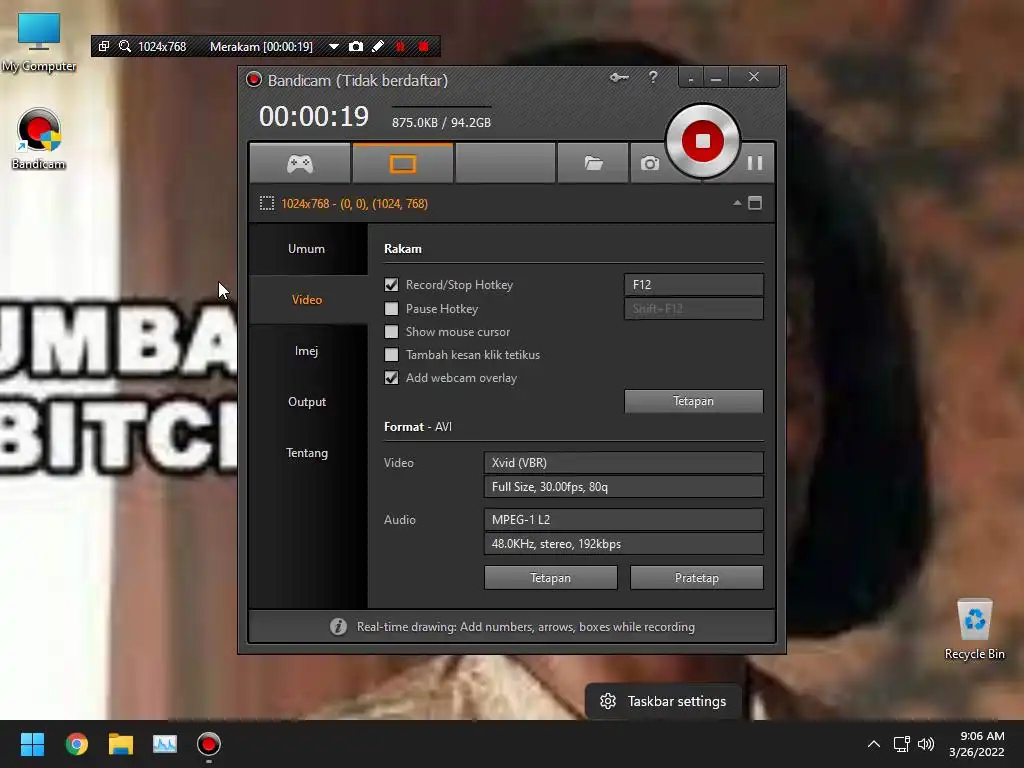Launch Google Chrome from taskbar
Screen dimensions: 1024x768
pyautogui.click(x=76, y=744)
